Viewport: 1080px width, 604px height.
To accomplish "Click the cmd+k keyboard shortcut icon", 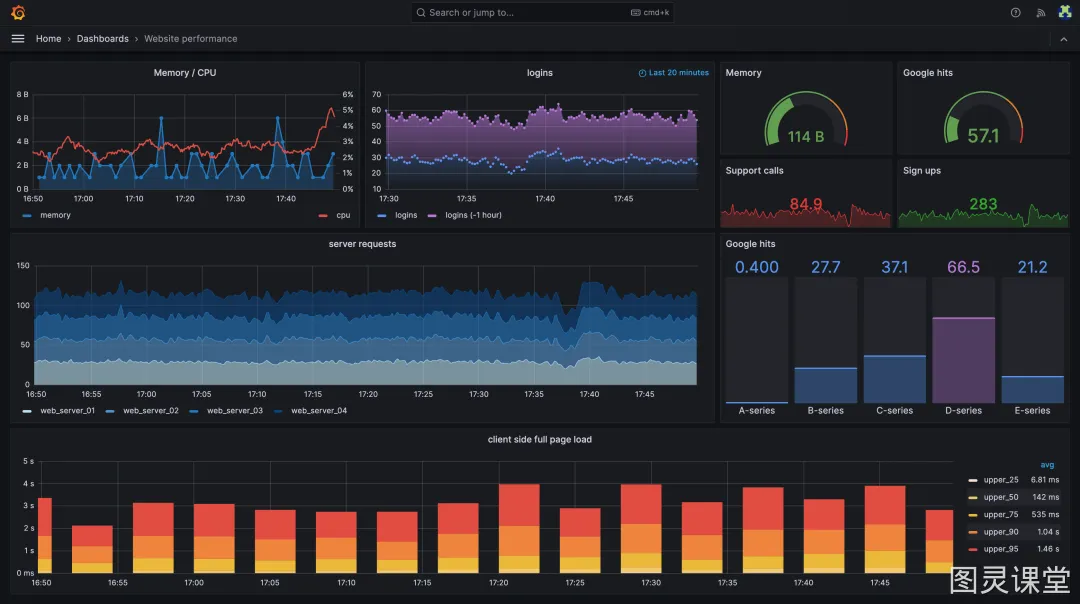I will click(635, 12).
